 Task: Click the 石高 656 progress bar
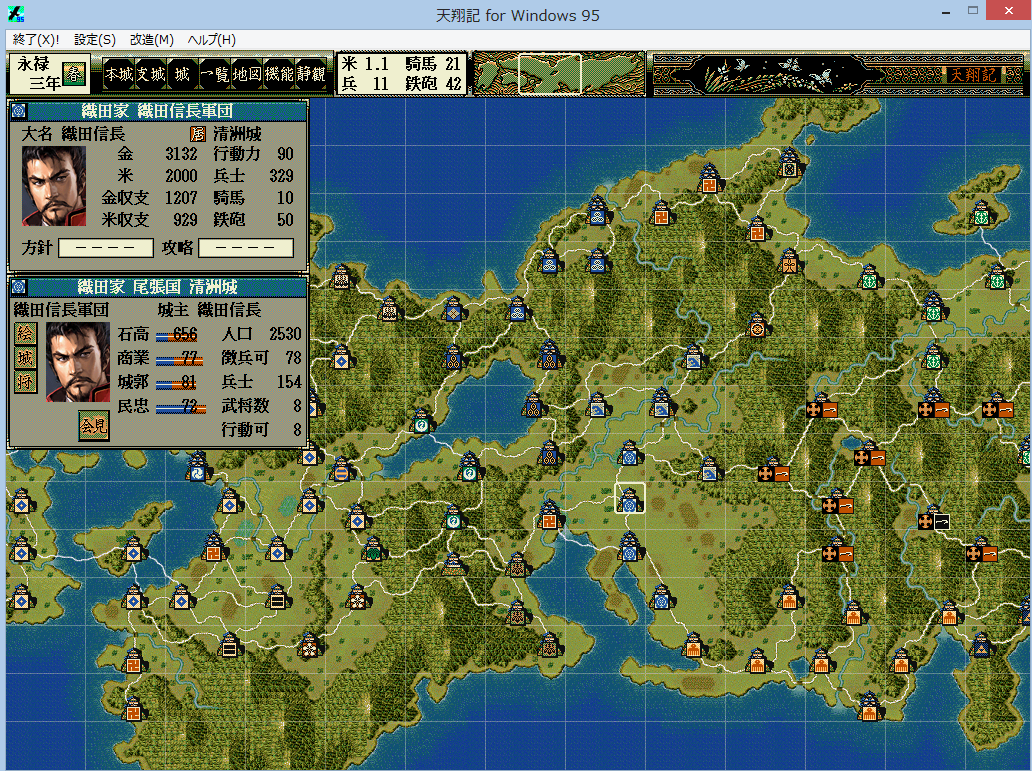coord(179,334)
